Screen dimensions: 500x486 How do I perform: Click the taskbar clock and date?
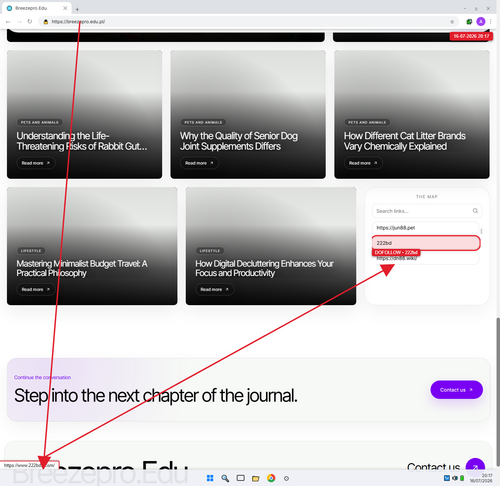click(481, 478)
